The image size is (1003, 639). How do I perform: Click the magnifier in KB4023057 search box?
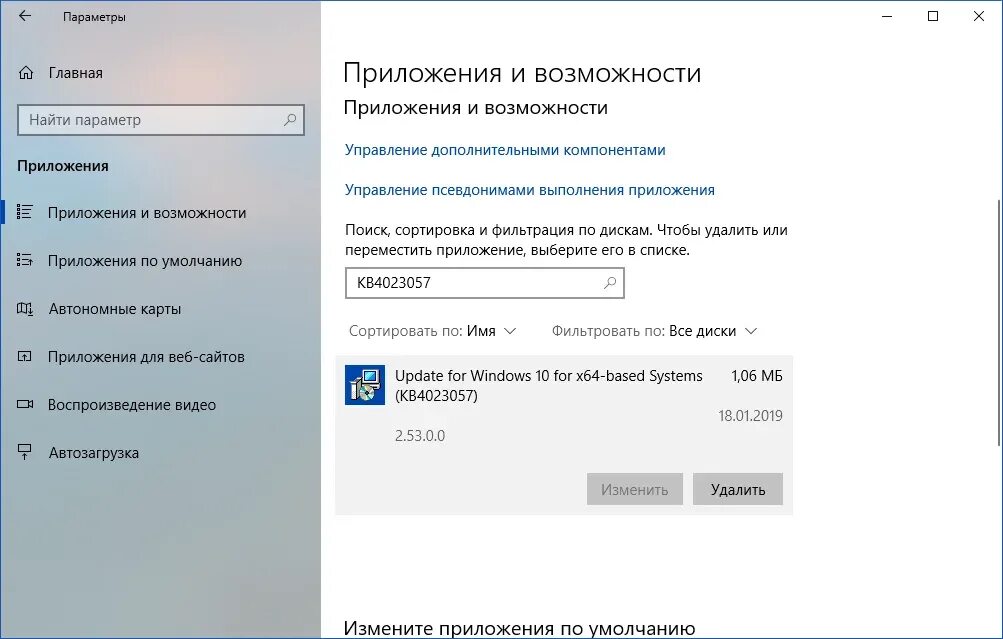pyautogui.click(x=610, y=283)
